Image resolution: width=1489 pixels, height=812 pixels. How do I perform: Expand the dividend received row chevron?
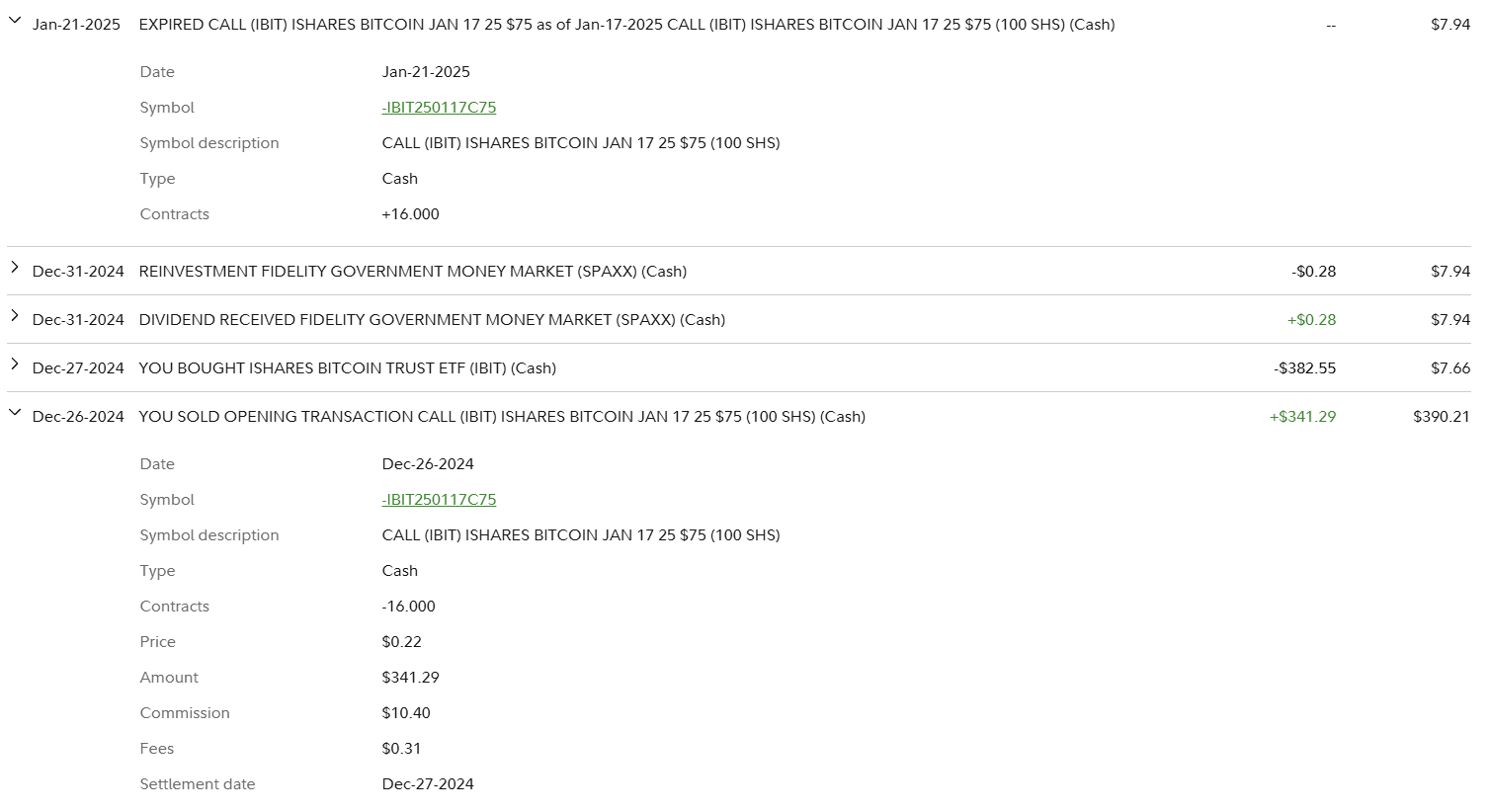[x=15, y=315]
